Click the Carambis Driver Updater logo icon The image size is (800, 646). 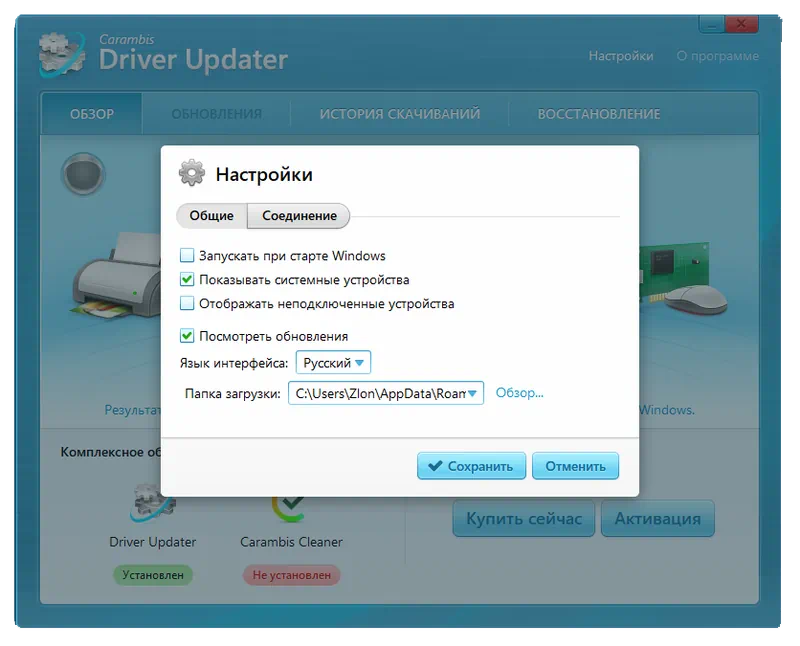(x=62, y=55)
